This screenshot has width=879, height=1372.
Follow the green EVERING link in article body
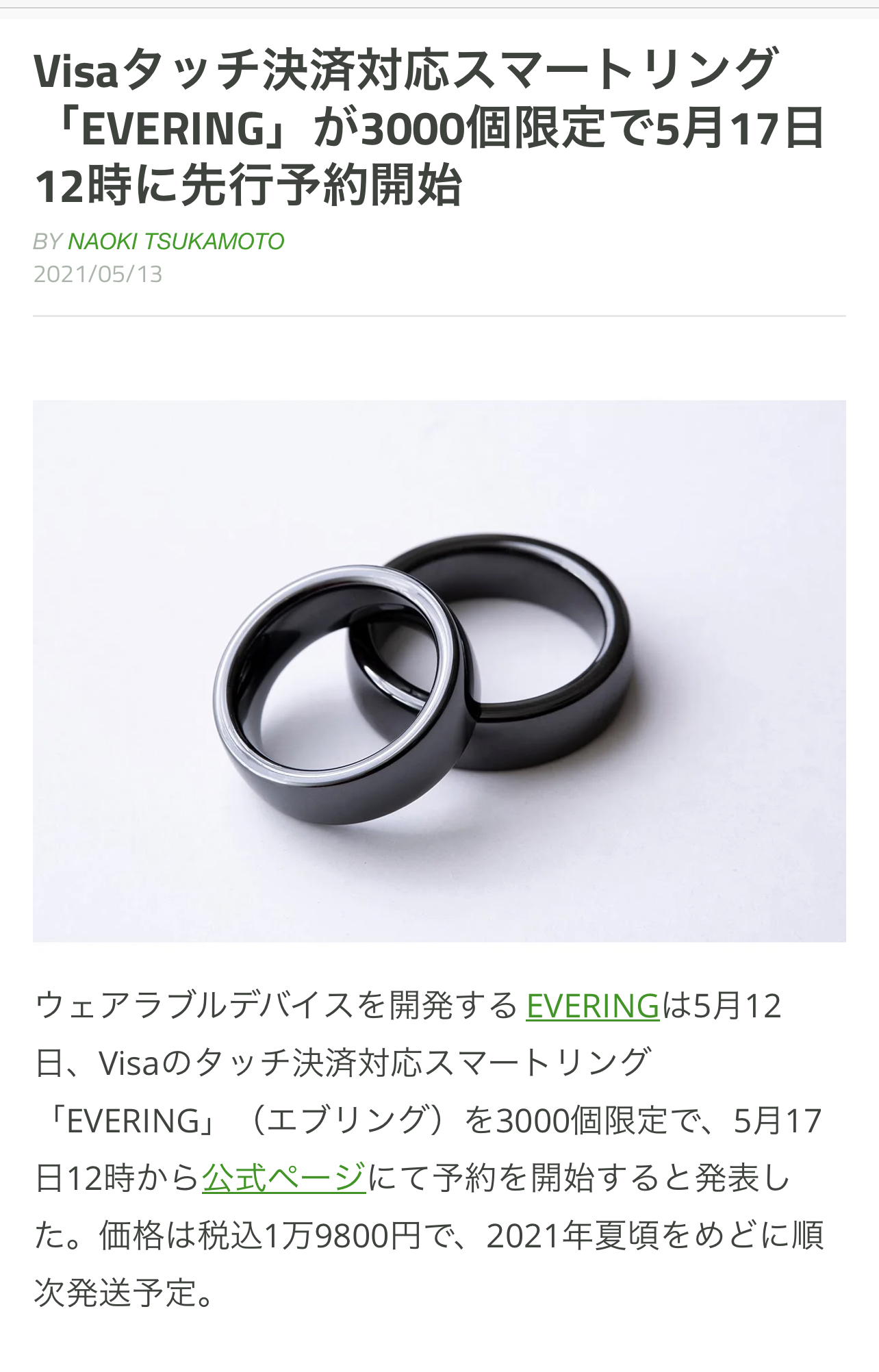point(592,1006)
